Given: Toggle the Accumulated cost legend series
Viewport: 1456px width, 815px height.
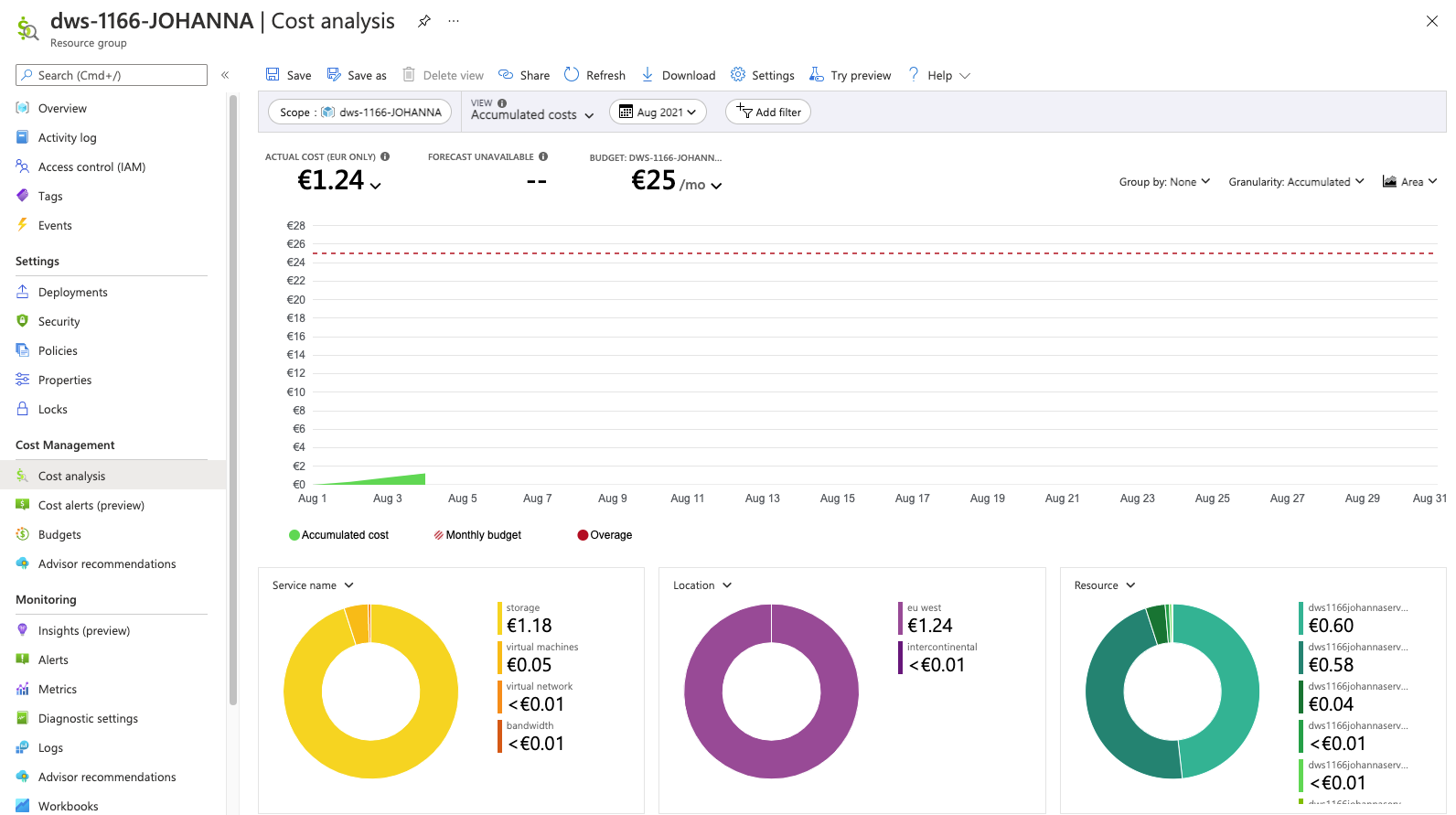Looking at the screenshot, I should click(x=338, y=535).
